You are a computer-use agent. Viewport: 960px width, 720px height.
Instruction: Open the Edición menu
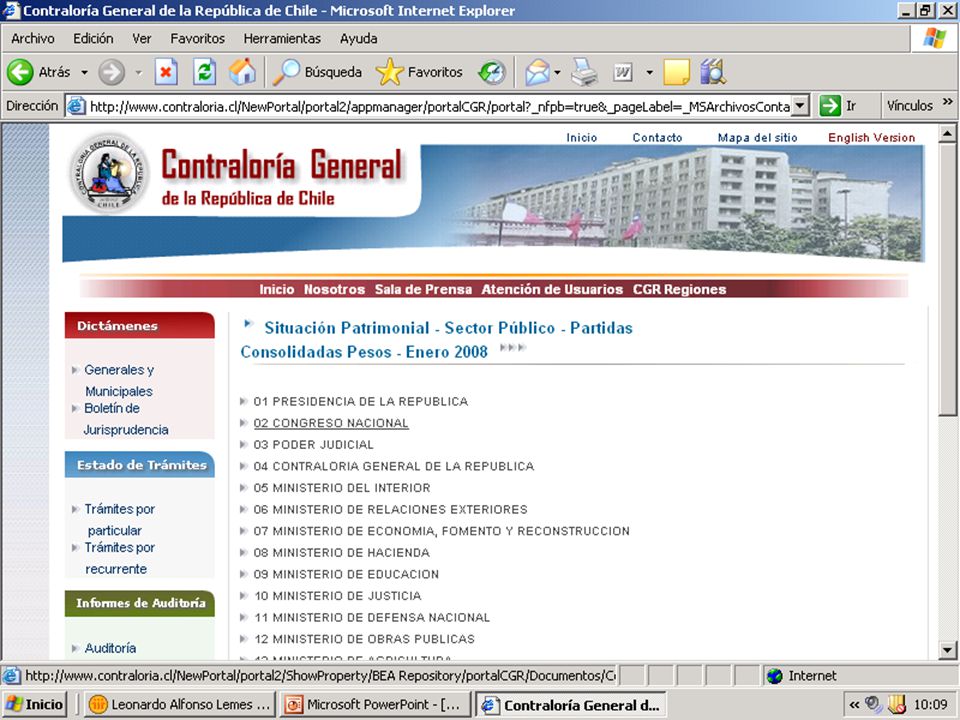click(x=93, y=39)
